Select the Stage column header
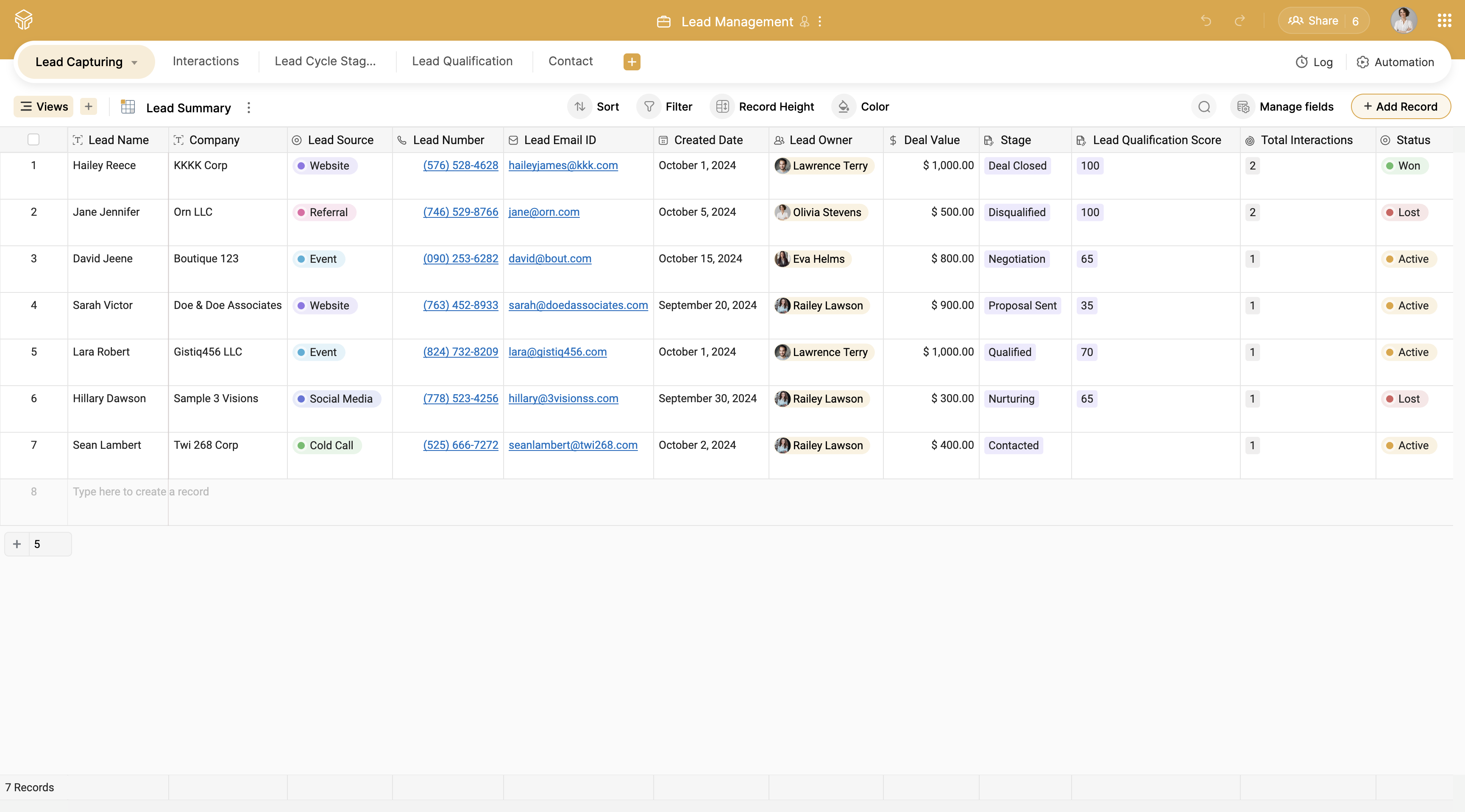 (1025, 140)
